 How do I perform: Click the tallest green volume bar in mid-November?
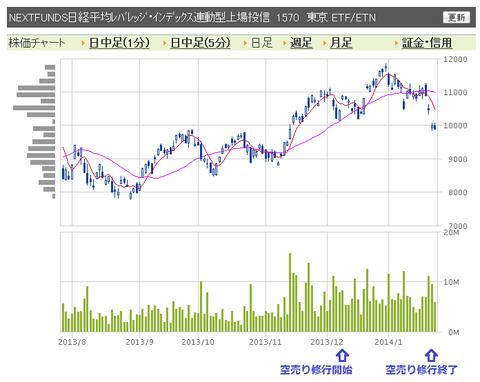(290, 292)
